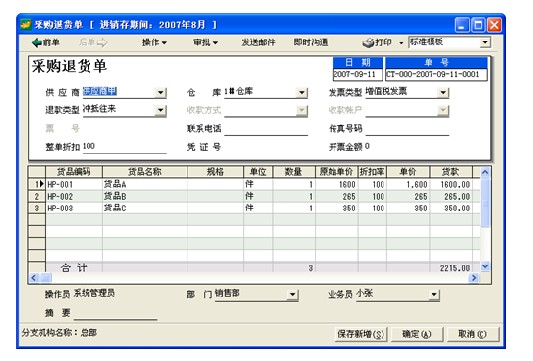Viewport: 533px width, 361px height.
Task: Click the 货品编码 column header
Action: [74, 172]
